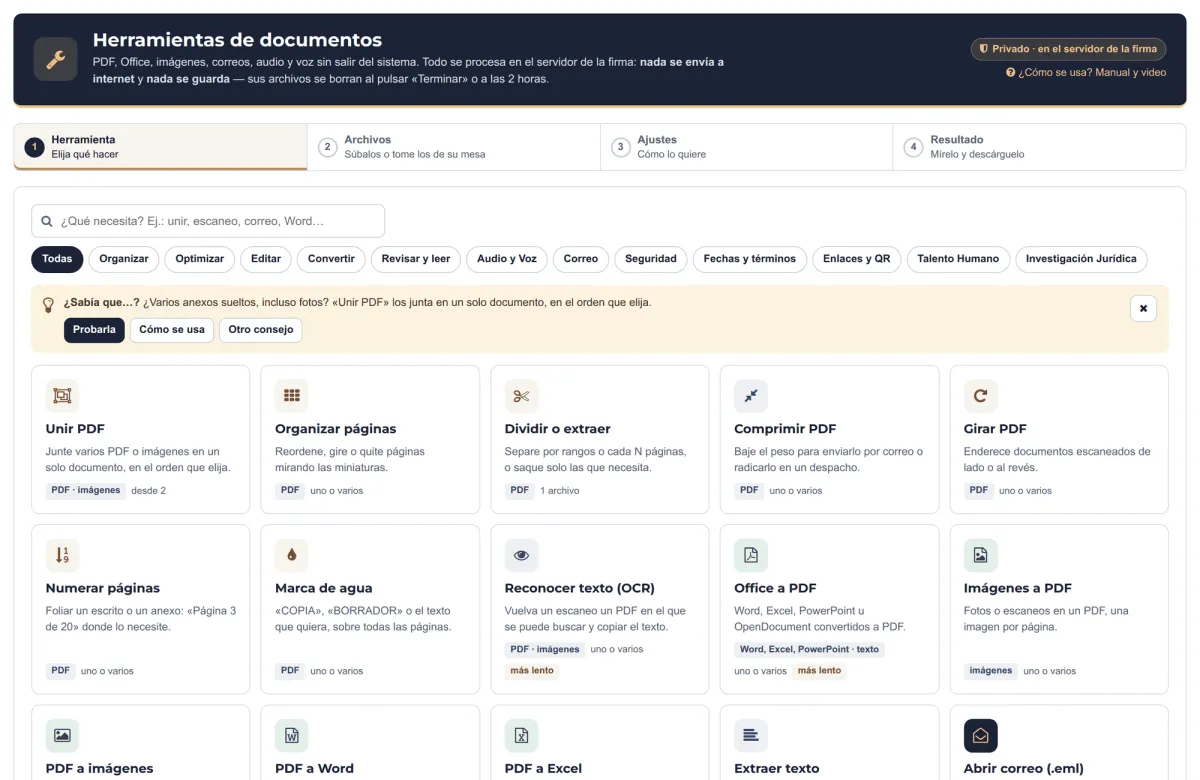Click the PDF a Excel spreadsheet icon
This screenshot has width=1200, height=780.
[x=521, y=735]
